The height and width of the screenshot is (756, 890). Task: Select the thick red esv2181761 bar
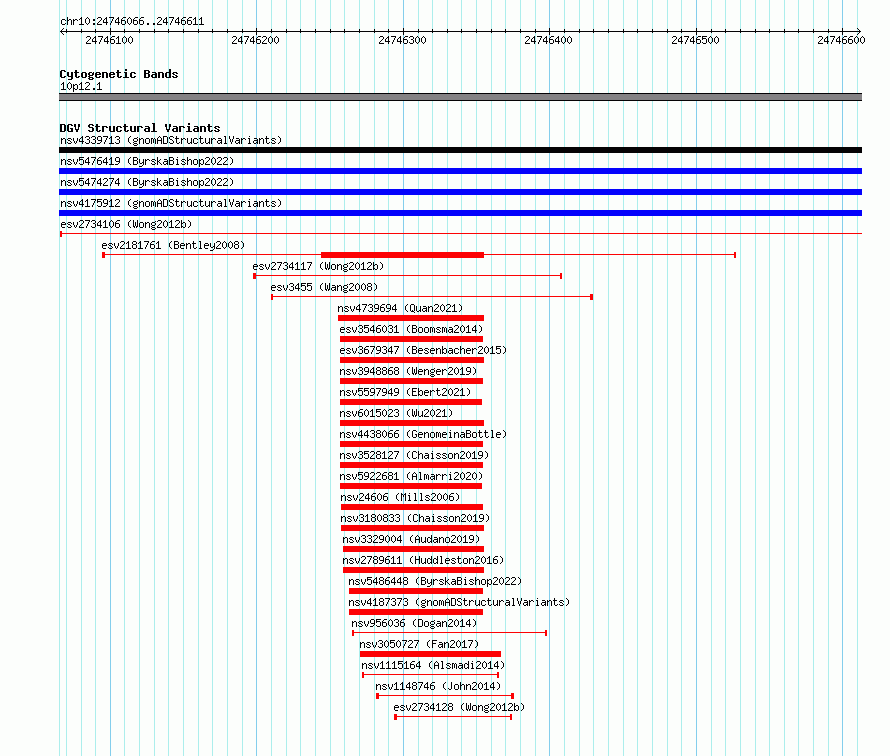coord(402,255)
